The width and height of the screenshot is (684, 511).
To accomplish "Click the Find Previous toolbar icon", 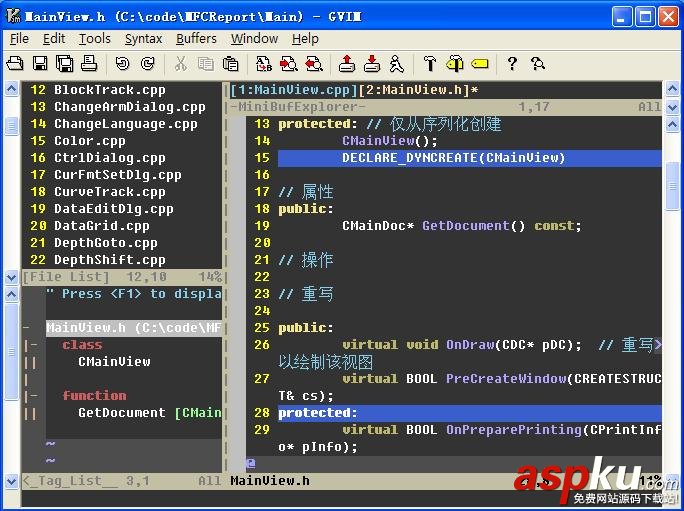I will (314, 64).
